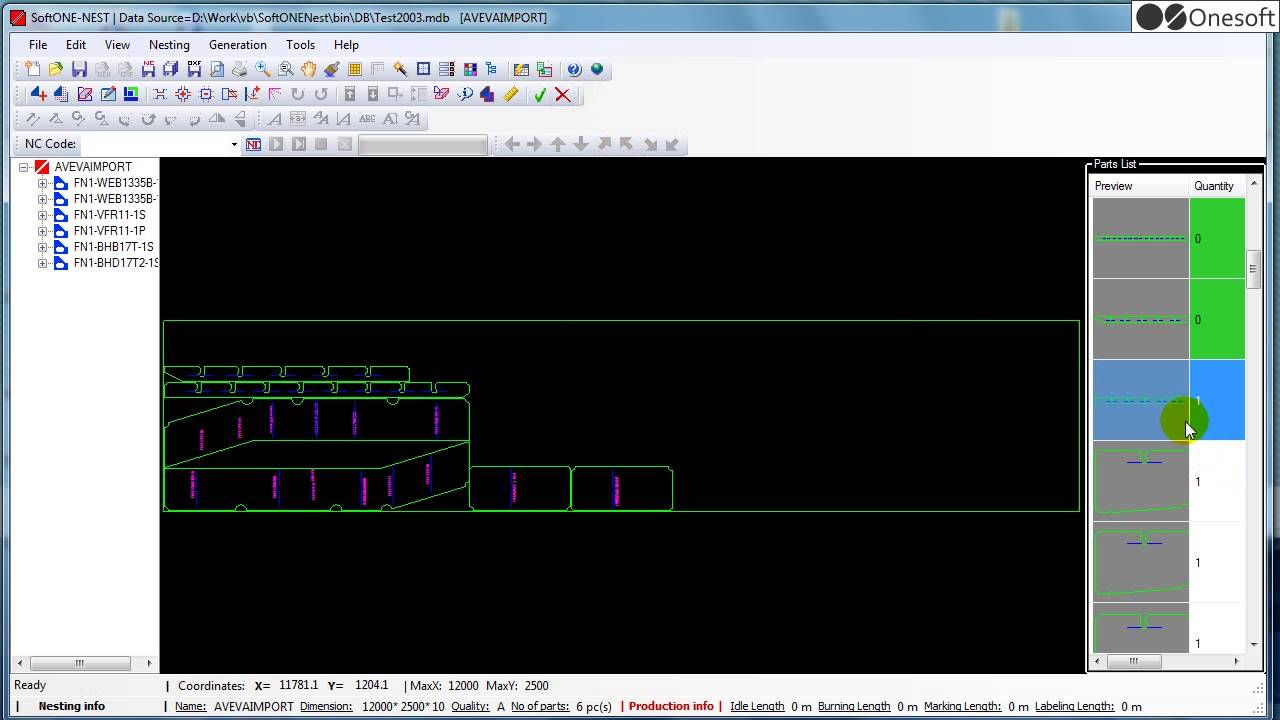This screenshot has width=1280, height=720.
Task: Click the 'No of parts:' status text
Action: [x=540, y=706]
